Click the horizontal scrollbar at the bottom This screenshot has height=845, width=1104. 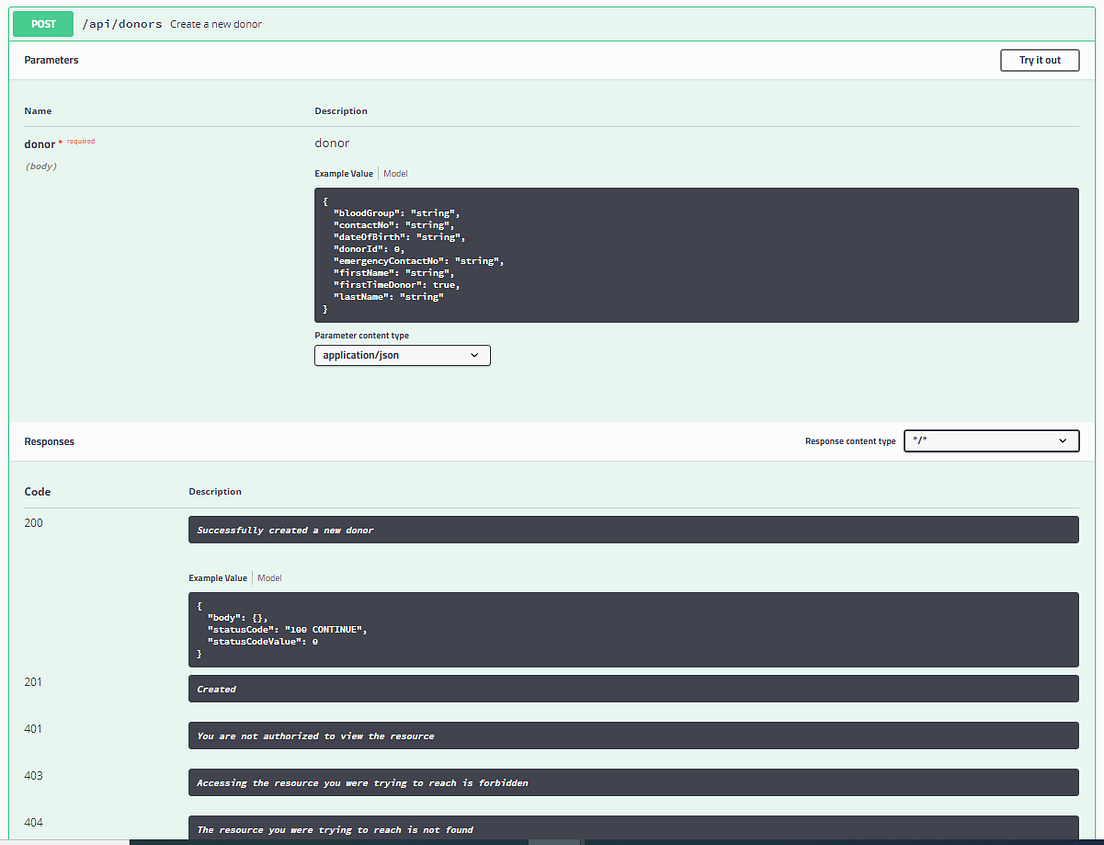click(553, 842)
